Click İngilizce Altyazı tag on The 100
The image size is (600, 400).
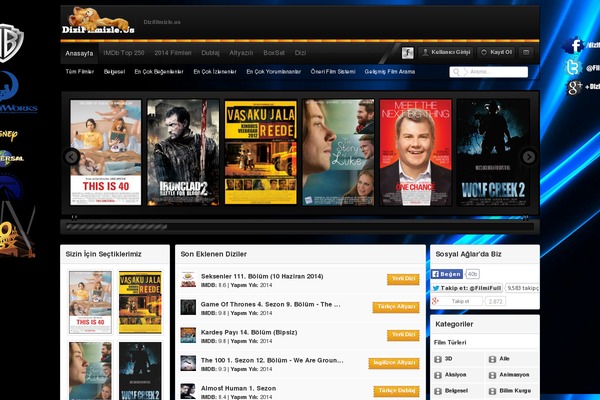click(x=394, y=363)
